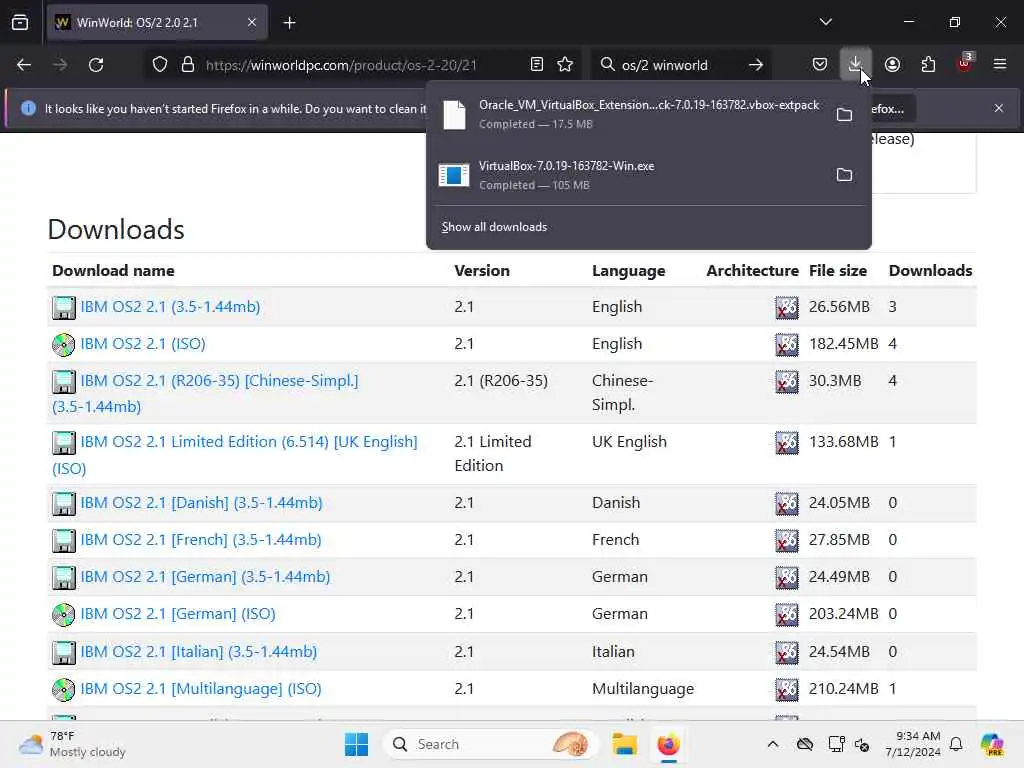Click the browser back arrow
This screenshot has height=768, width=1024.
(24, 65)
